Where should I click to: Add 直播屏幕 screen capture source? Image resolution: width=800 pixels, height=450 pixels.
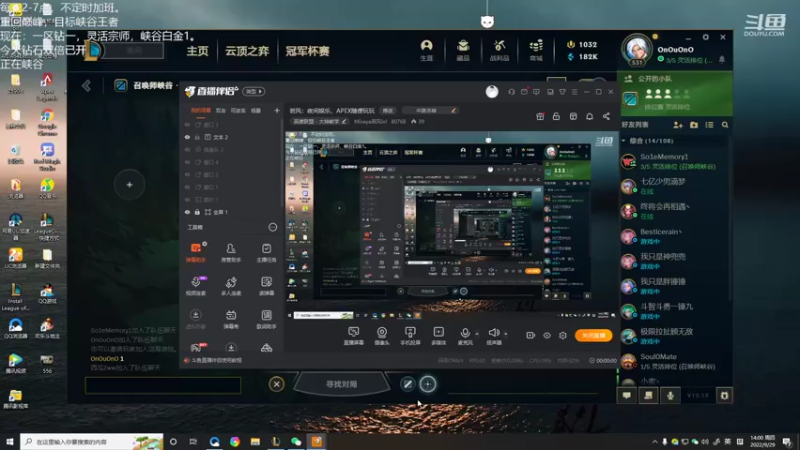(353, 336)
